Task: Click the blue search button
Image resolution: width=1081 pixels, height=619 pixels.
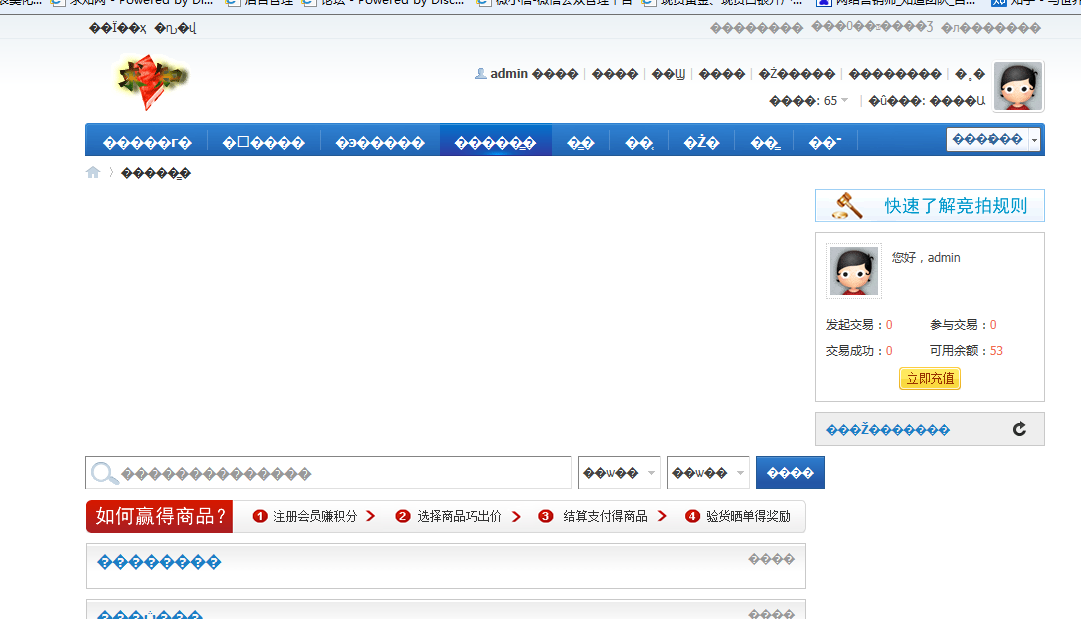Action: (790, 473)
